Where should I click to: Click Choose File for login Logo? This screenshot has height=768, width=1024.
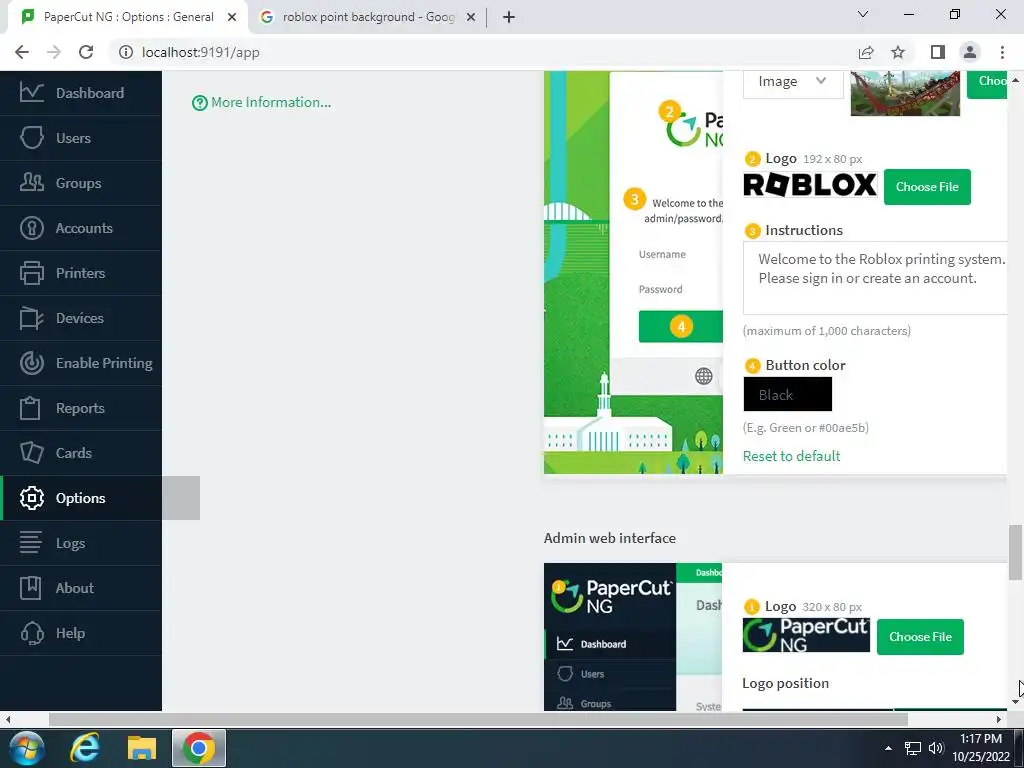(927, 187)
